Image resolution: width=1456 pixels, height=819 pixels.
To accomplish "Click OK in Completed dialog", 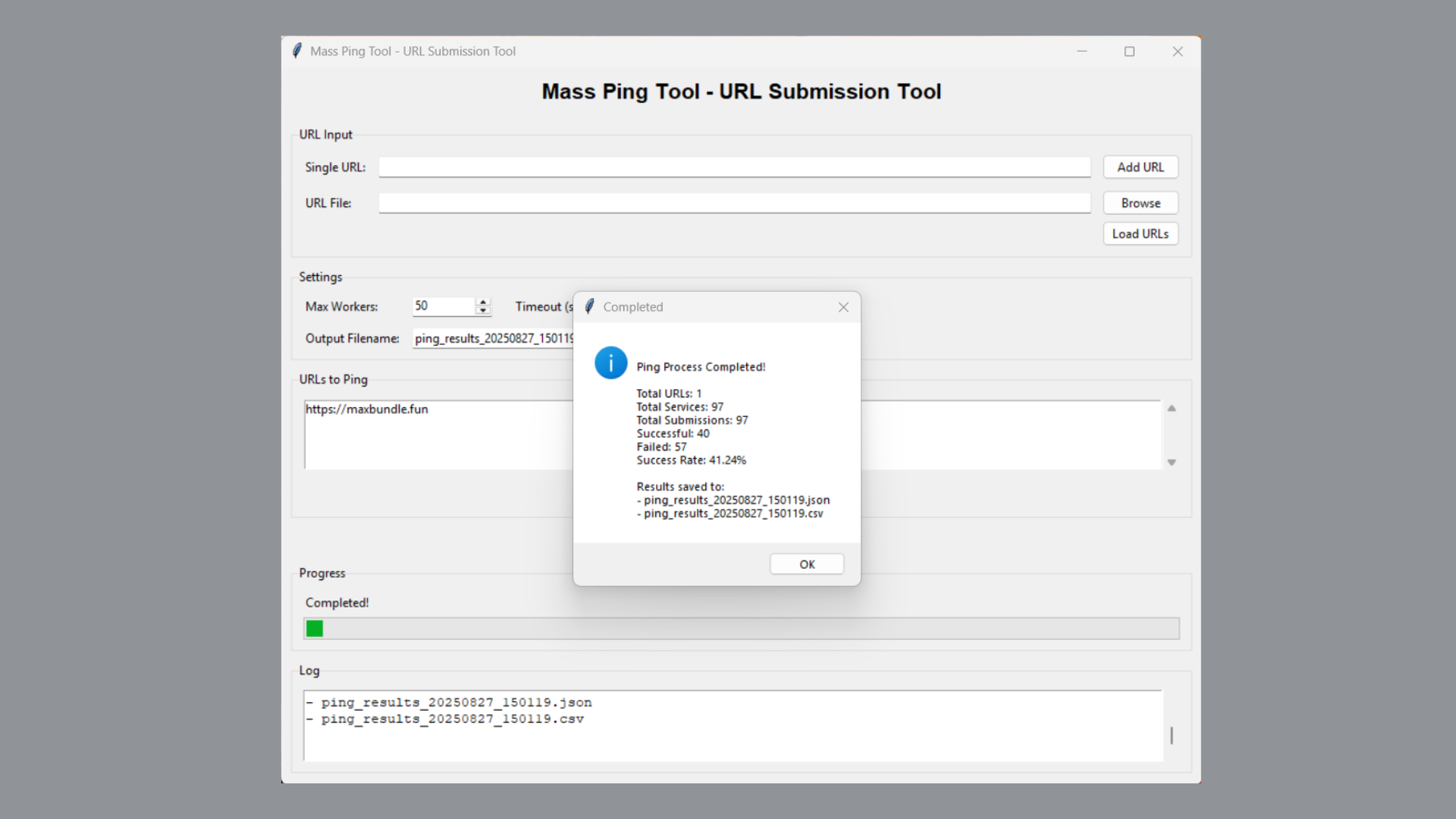I will tap(806, 564).
